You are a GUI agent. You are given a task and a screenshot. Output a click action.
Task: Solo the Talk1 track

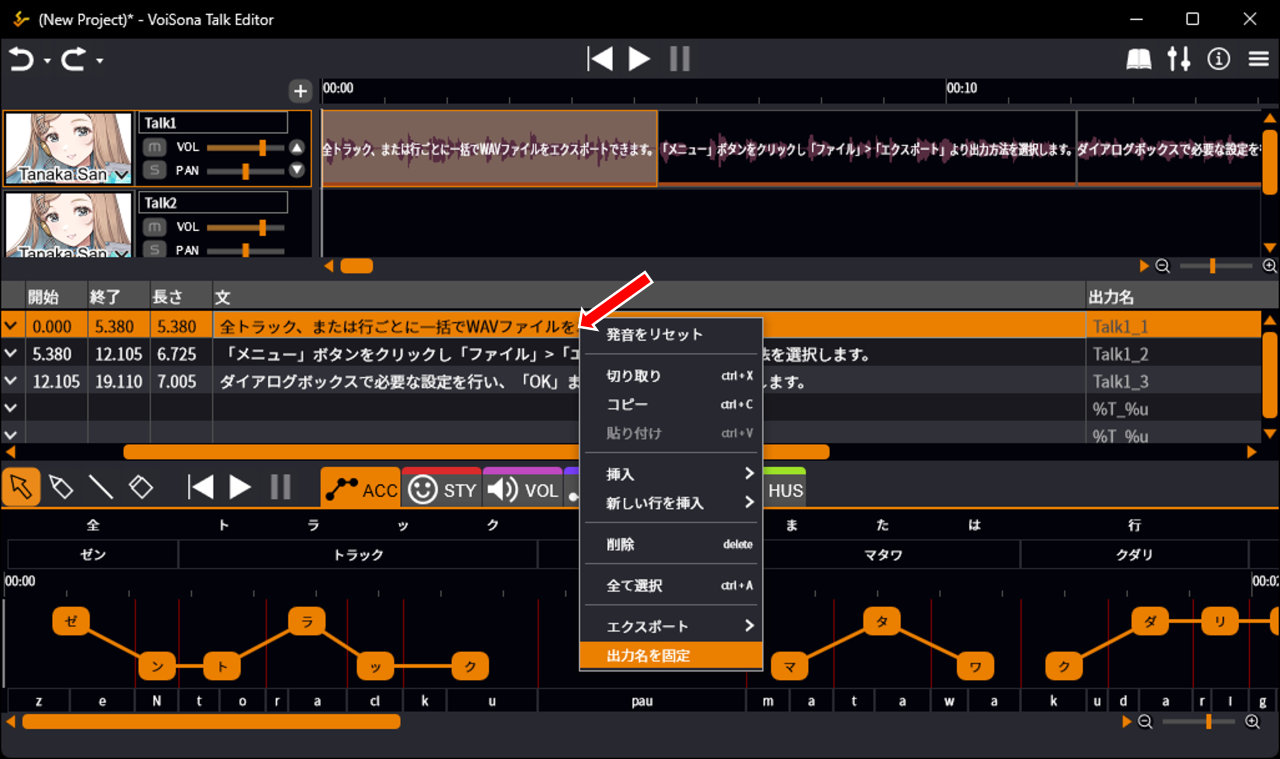[154, 170]
